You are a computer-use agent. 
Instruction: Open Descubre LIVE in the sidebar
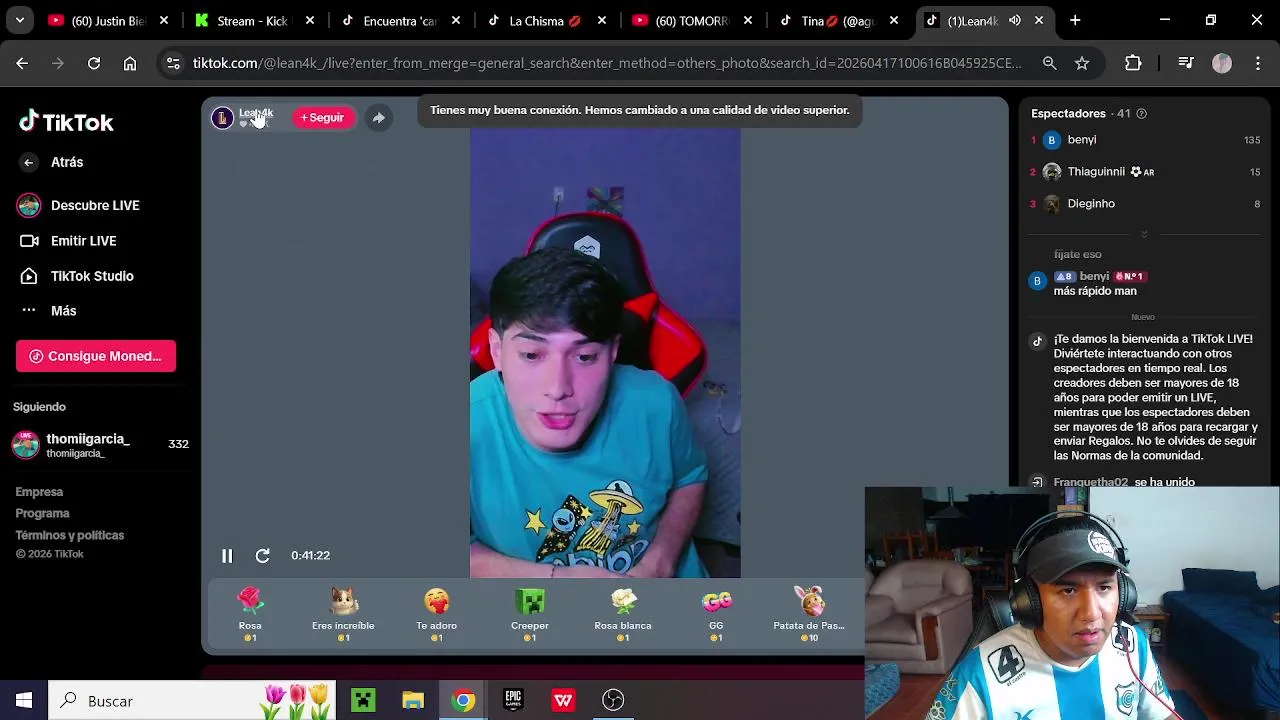click(x=78, y=205)
